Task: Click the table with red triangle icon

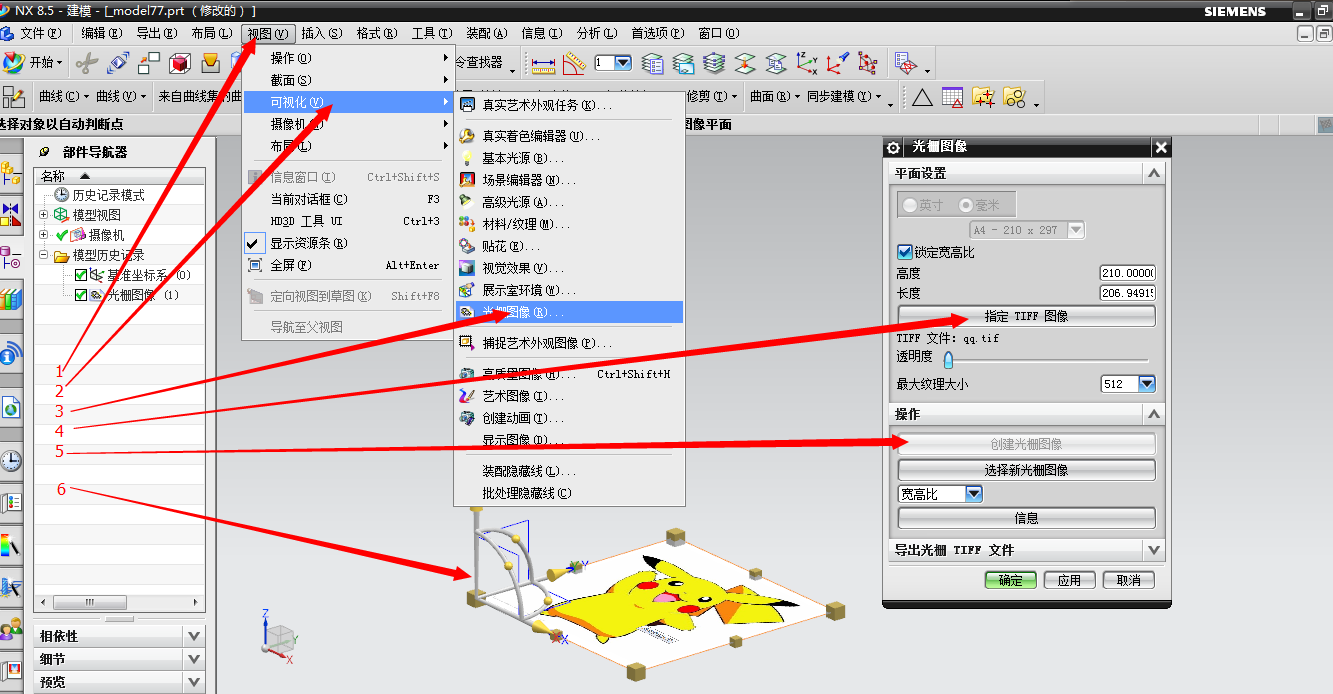Action: coord(953,97)
